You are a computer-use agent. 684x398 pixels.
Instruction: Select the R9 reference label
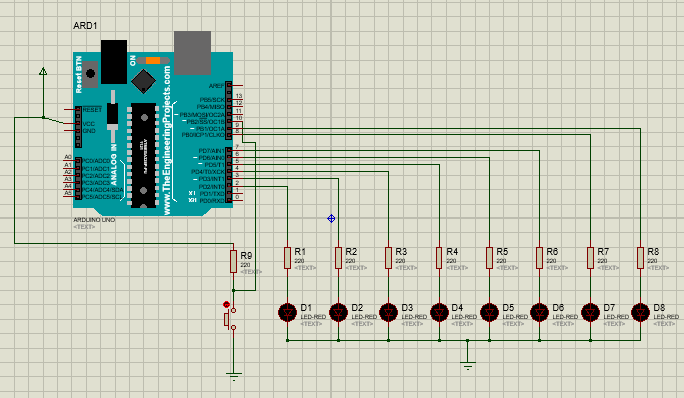246,256
